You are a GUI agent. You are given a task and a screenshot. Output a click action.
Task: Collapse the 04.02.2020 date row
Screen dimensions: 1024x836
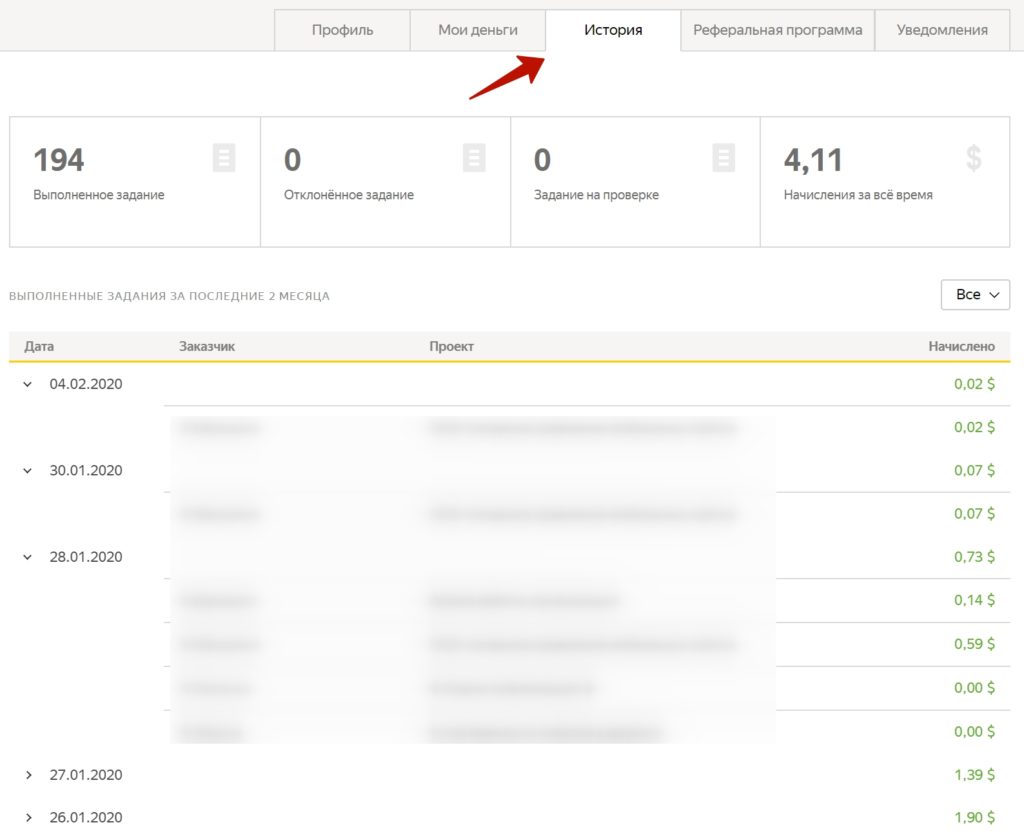click(x=28, y=384)
